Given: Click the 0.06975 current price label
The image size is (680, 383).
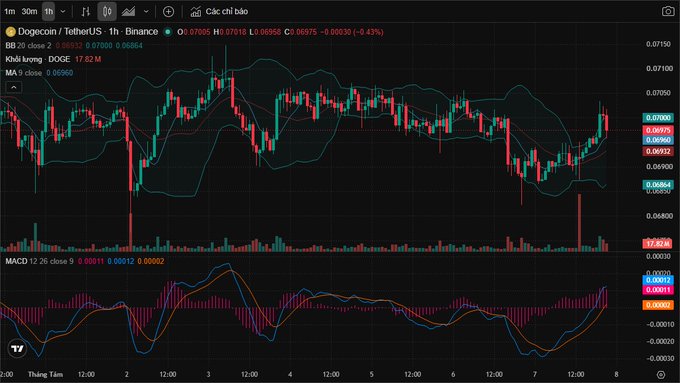Looking at the screenshot, I should click(x=658, y=130).
